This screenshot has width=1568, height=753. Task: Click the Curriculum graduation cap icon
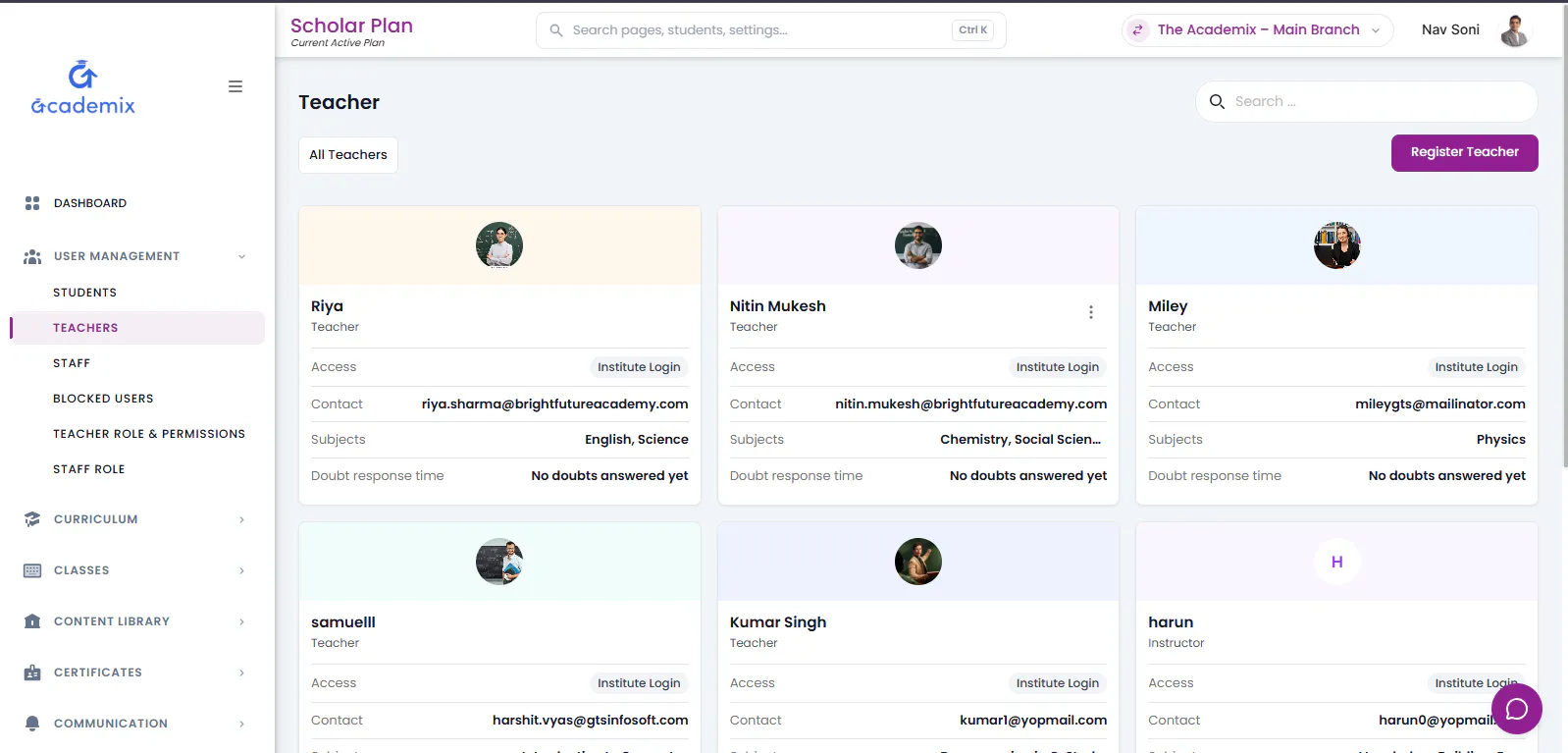32,519
